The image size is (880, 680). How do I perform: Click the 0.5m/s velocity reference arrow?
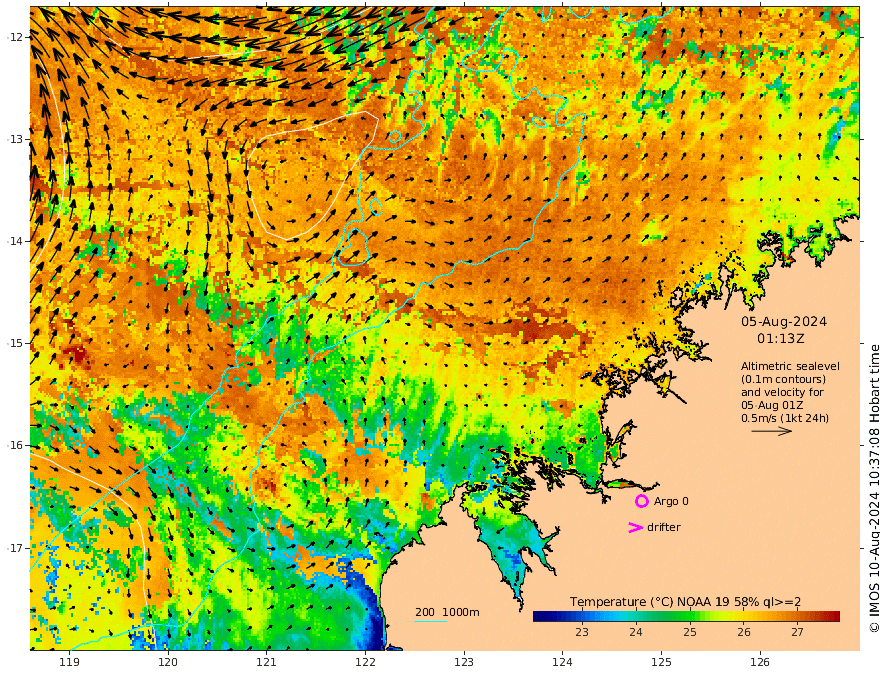pos(772,431)
